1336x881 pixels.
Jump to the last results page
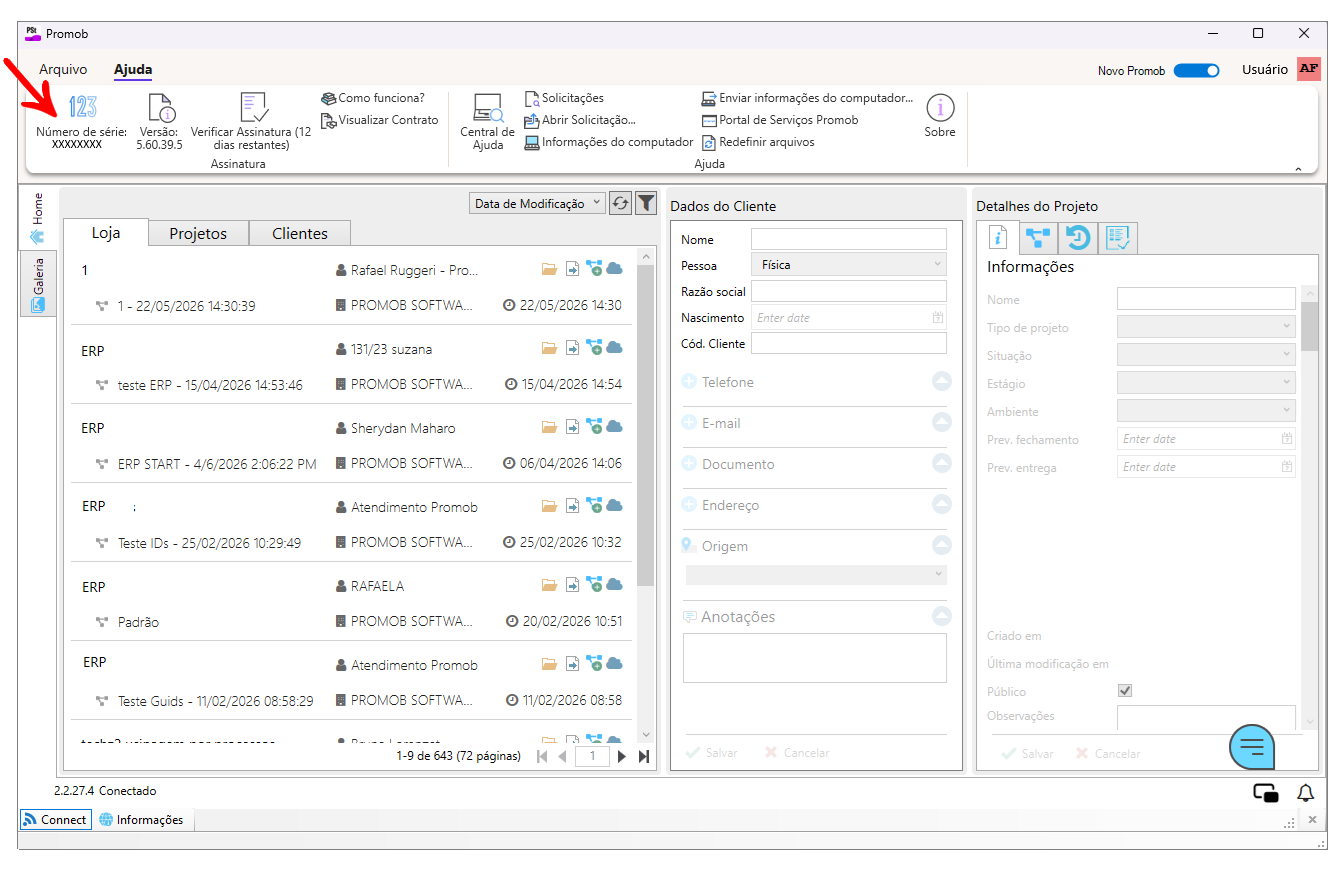644,756
